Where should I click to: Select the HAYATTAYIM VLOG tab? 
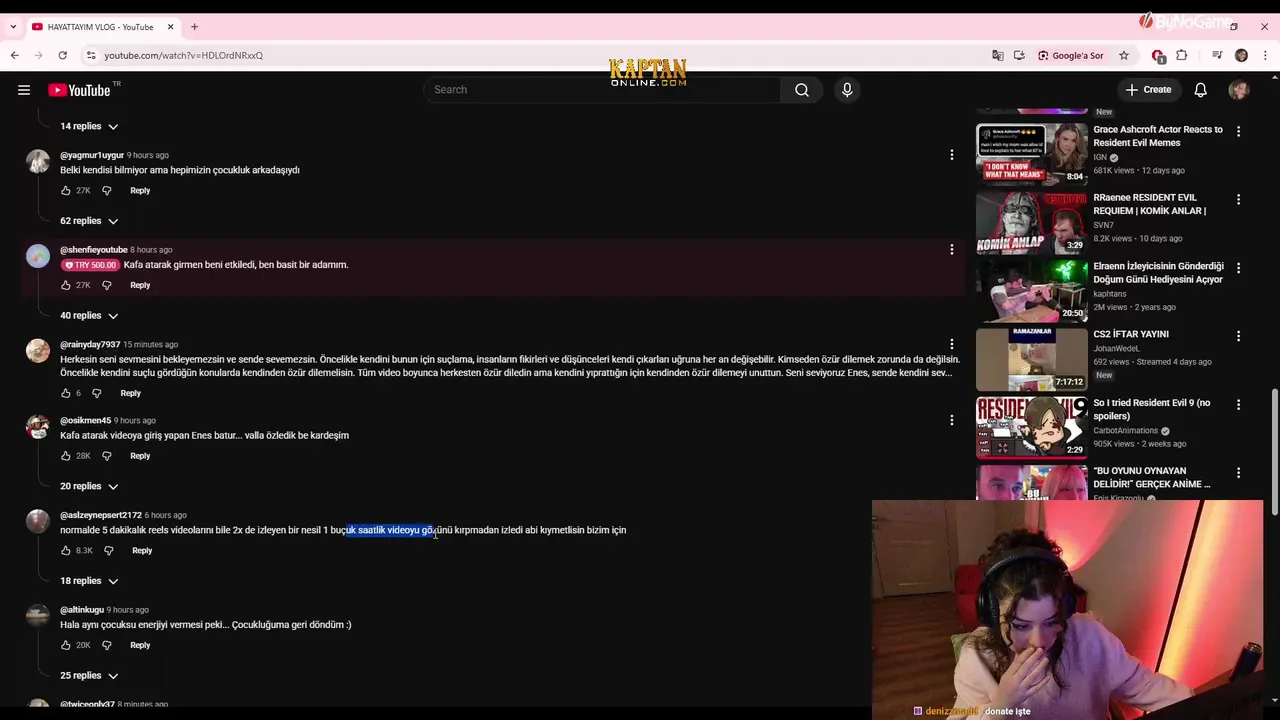click(x=100, y=27)
